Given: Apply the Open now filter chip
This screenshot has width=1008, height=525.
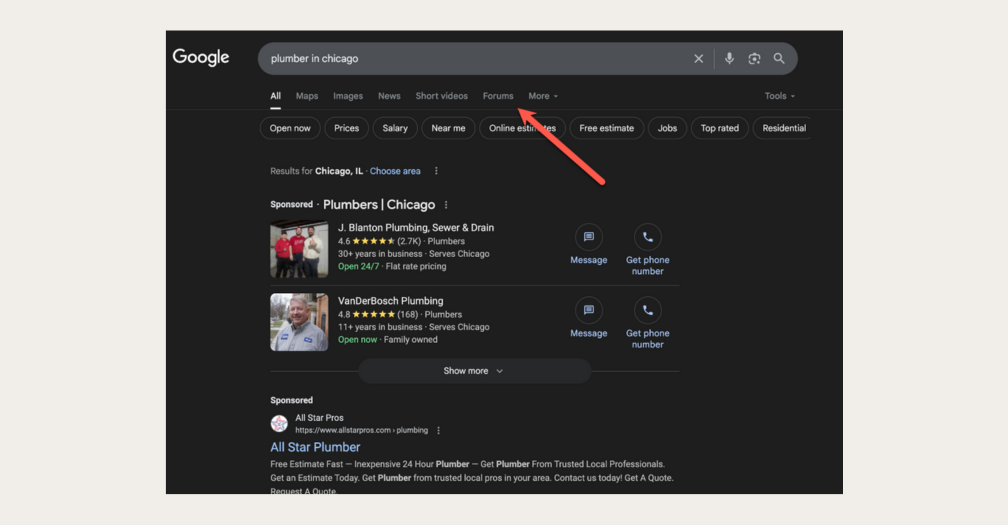Looking at the screenshot, I should click(290, 128).
